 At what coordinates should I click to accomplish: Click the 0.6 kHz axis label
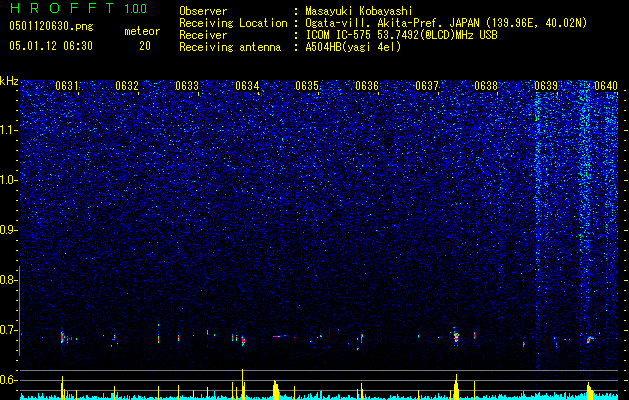(9, 380)
